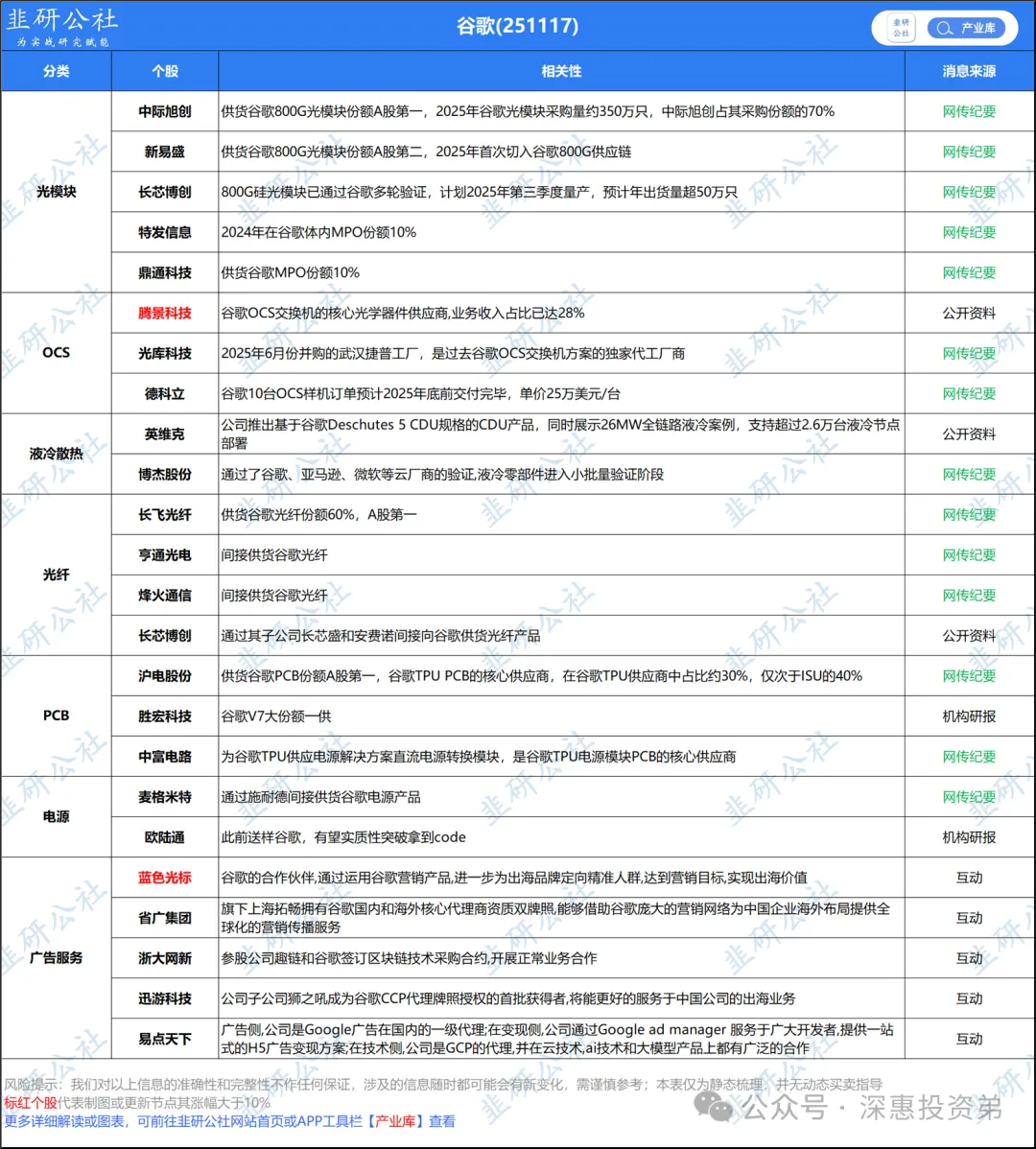Click the red 标红个股 text in the footer

pyautogui.click(x=30, y=1103)
